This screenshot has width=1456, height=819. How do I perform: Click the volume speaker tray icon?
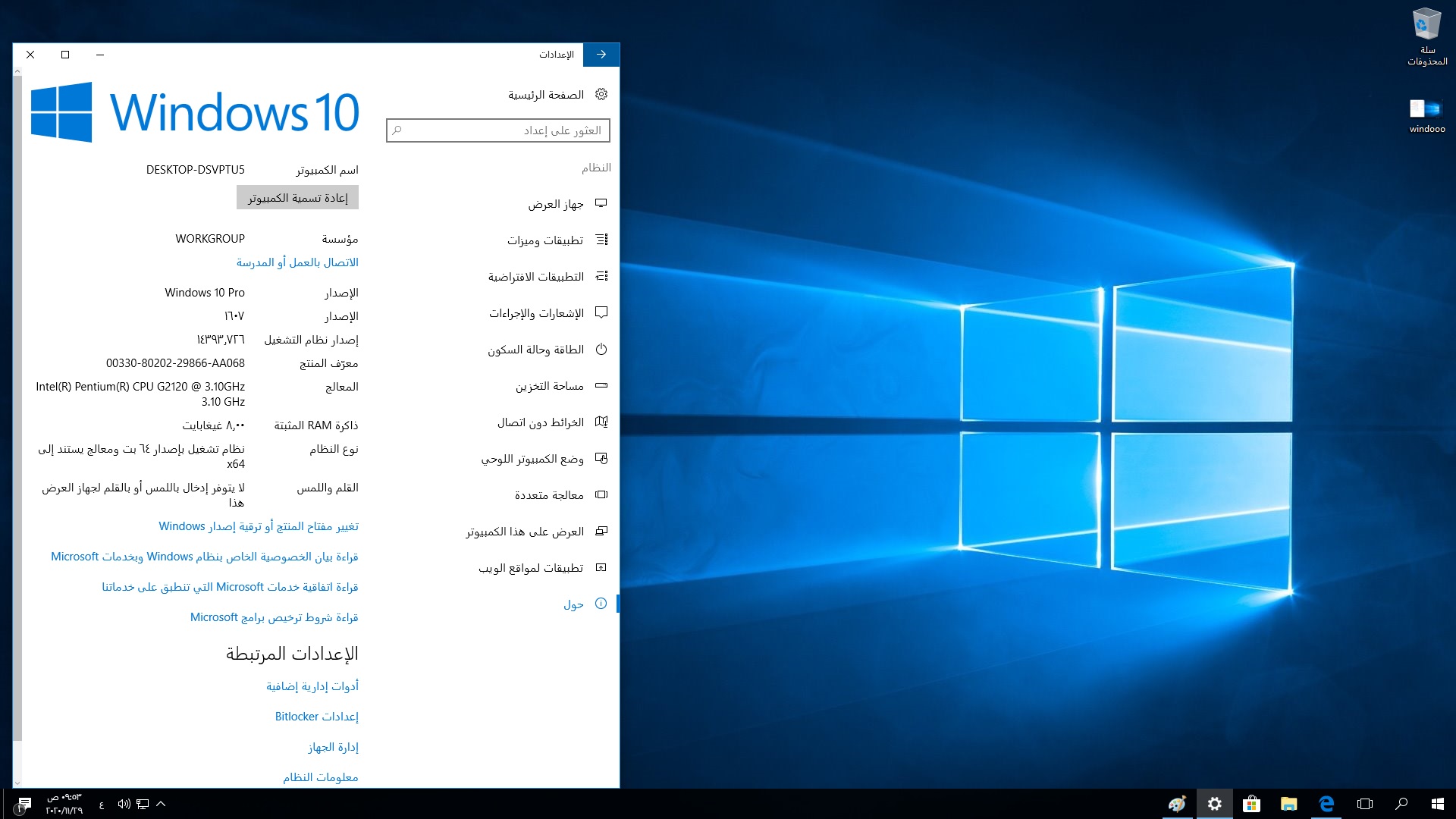point(124,804)
